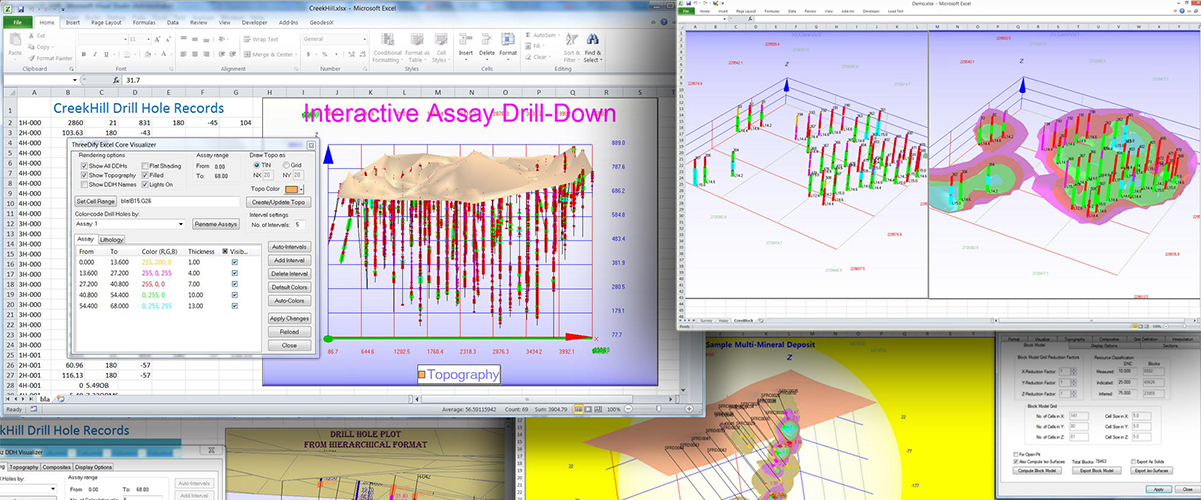1201x500 pixels.
Task: Click the orange Topo Color swatch
Action: click(291, 189)
